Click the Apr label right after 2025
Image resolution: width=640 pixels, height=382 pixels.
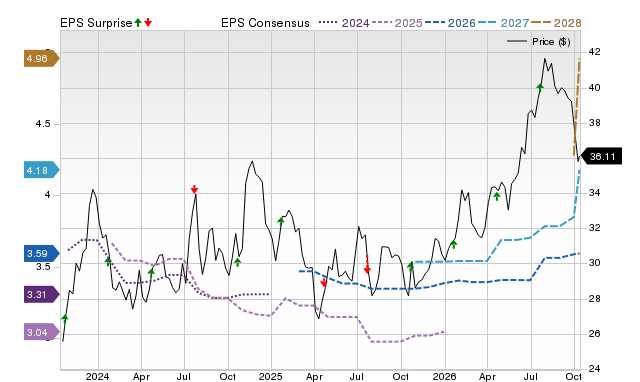[314, 376]
